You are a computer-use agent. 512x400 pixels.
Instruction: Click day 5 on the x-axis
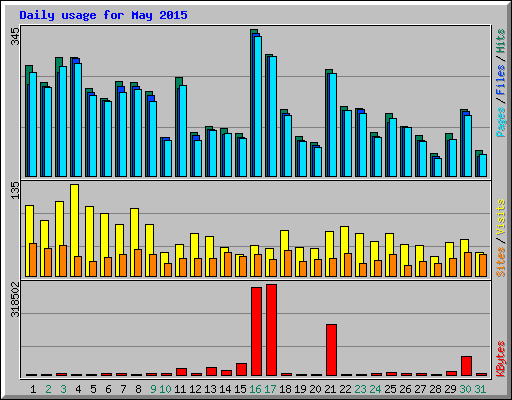[x=93, y=389]
